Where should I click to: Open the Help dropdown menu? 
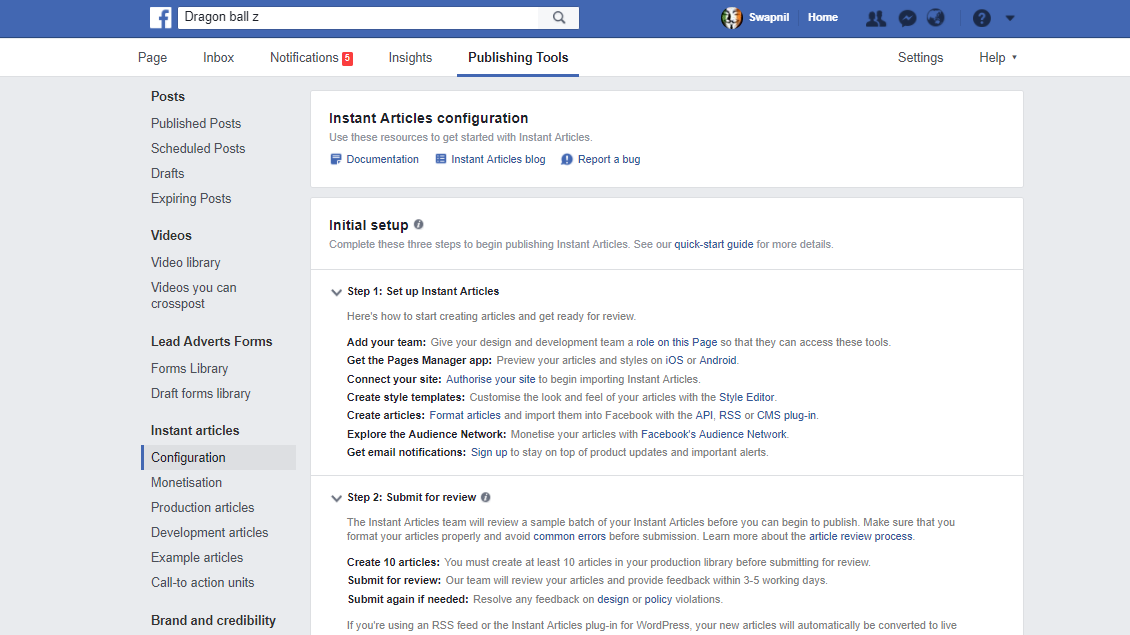(x=997, y=58)
